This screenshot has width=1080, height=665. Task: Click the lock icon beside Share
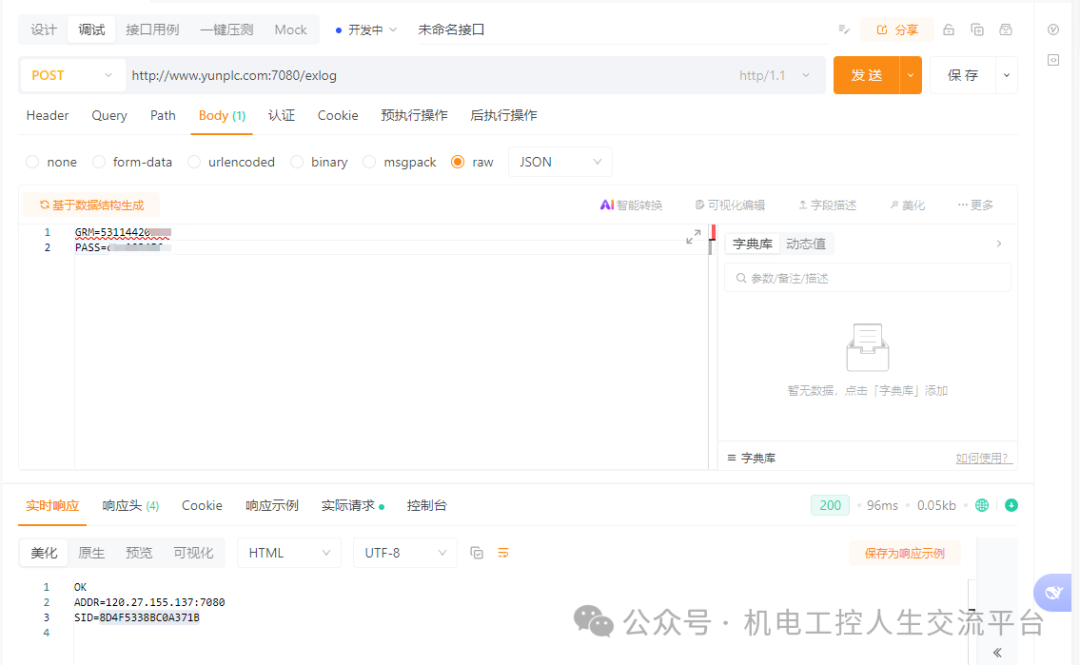pos(948,30)
